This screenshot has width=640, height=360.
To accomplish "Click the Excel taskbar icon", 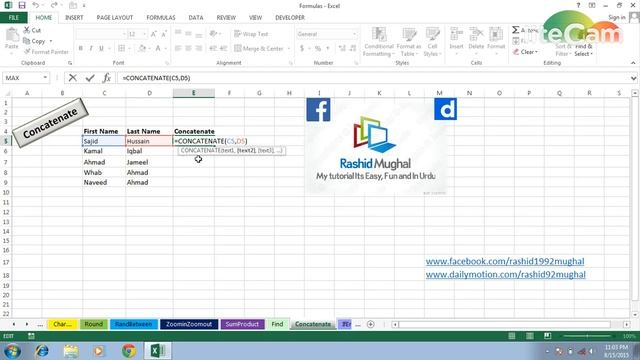I will [x=158, y=351].
